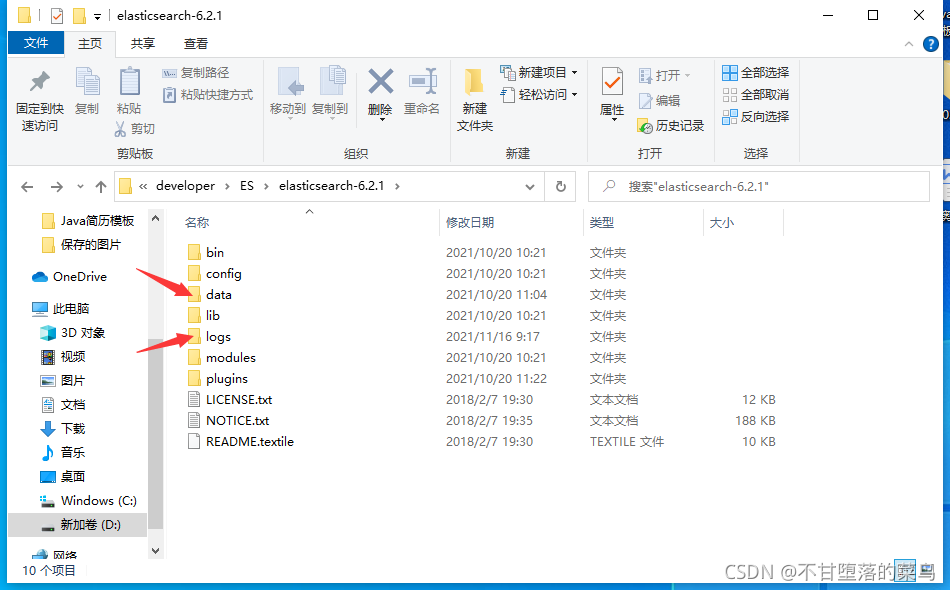This screenshot has height=590, width=950.
Task: Click Invert selection in ribbon
Action: click(x=756, y=116)
